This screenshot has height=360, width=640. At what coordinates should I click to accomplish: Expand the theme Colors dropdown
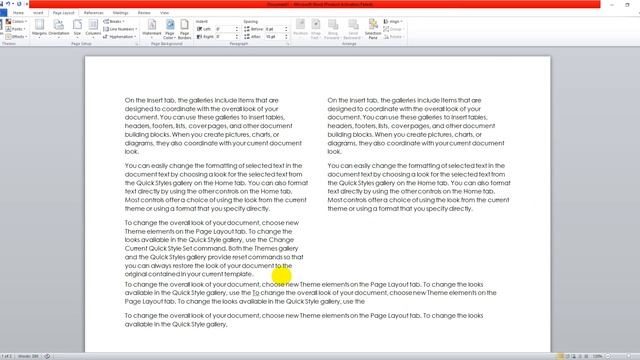click(16, 21)
